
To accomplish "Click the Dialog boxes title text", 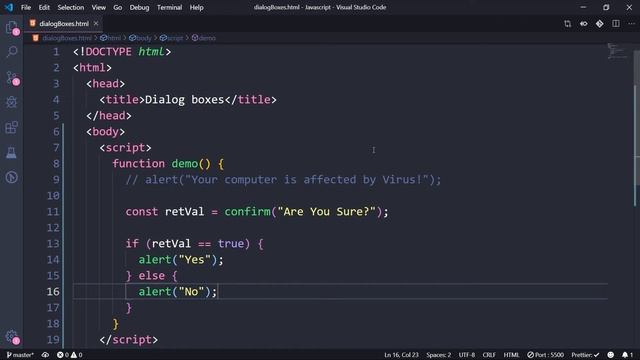I will click(184, 100).
